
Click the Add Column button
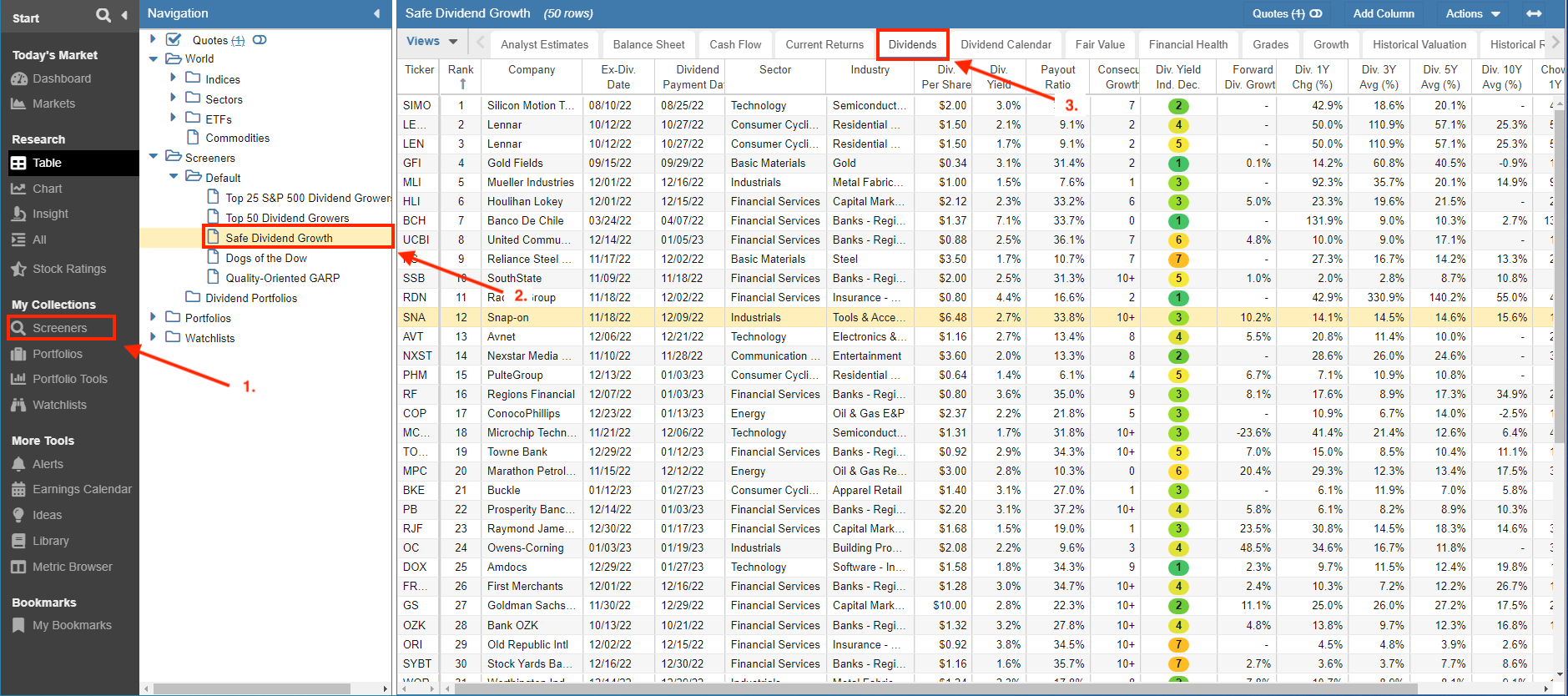1384,13
